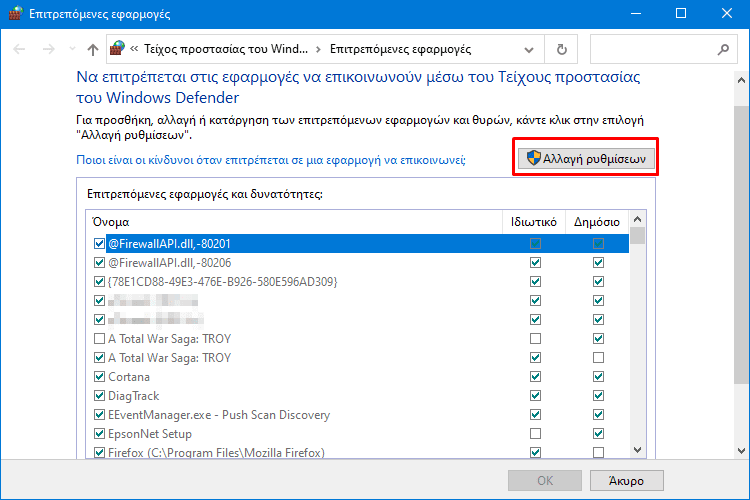Select the EpsonNet Setup entry
The height and width of the screenshot is (500, 750).
coord(358,433)
